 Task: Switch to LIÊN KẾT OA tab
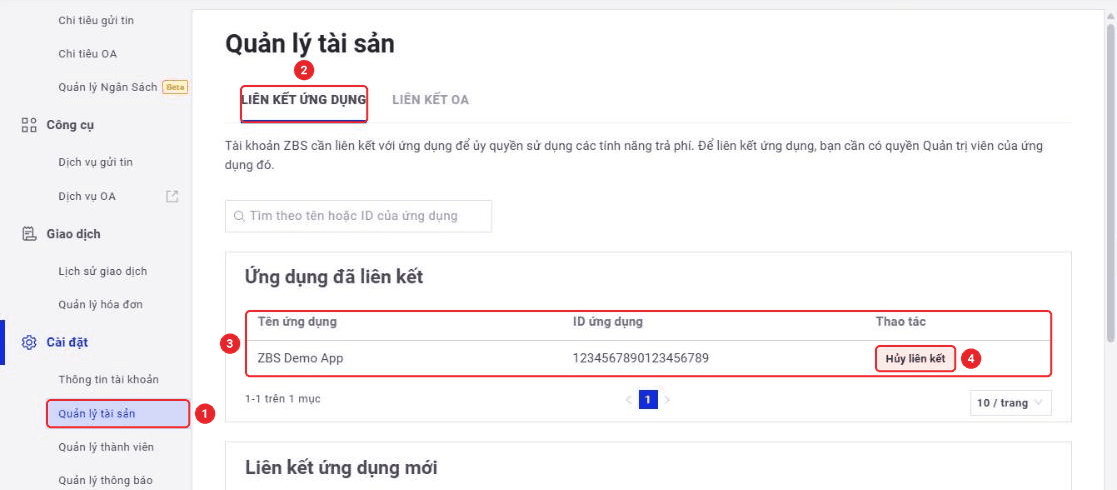430,100
